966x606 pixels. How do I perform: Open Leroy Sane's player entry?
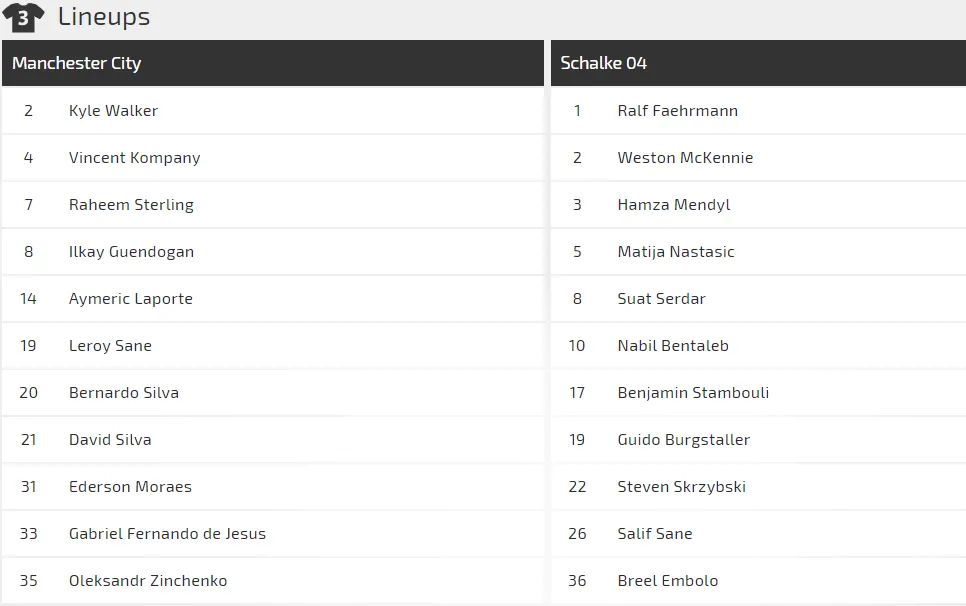coord(110,346)
